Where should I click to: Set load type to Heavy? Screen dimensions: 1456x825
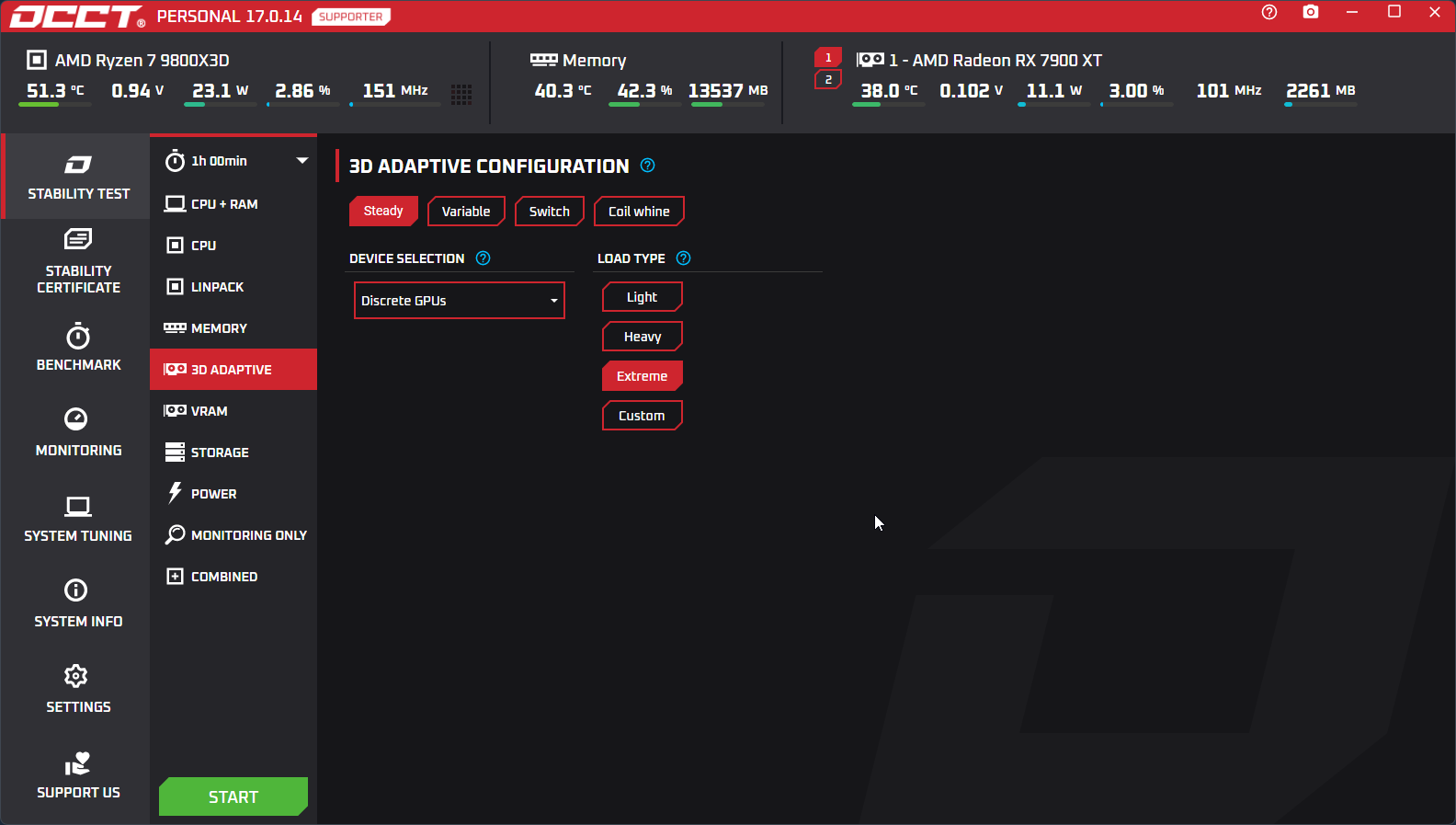click(x=642, y=337)
